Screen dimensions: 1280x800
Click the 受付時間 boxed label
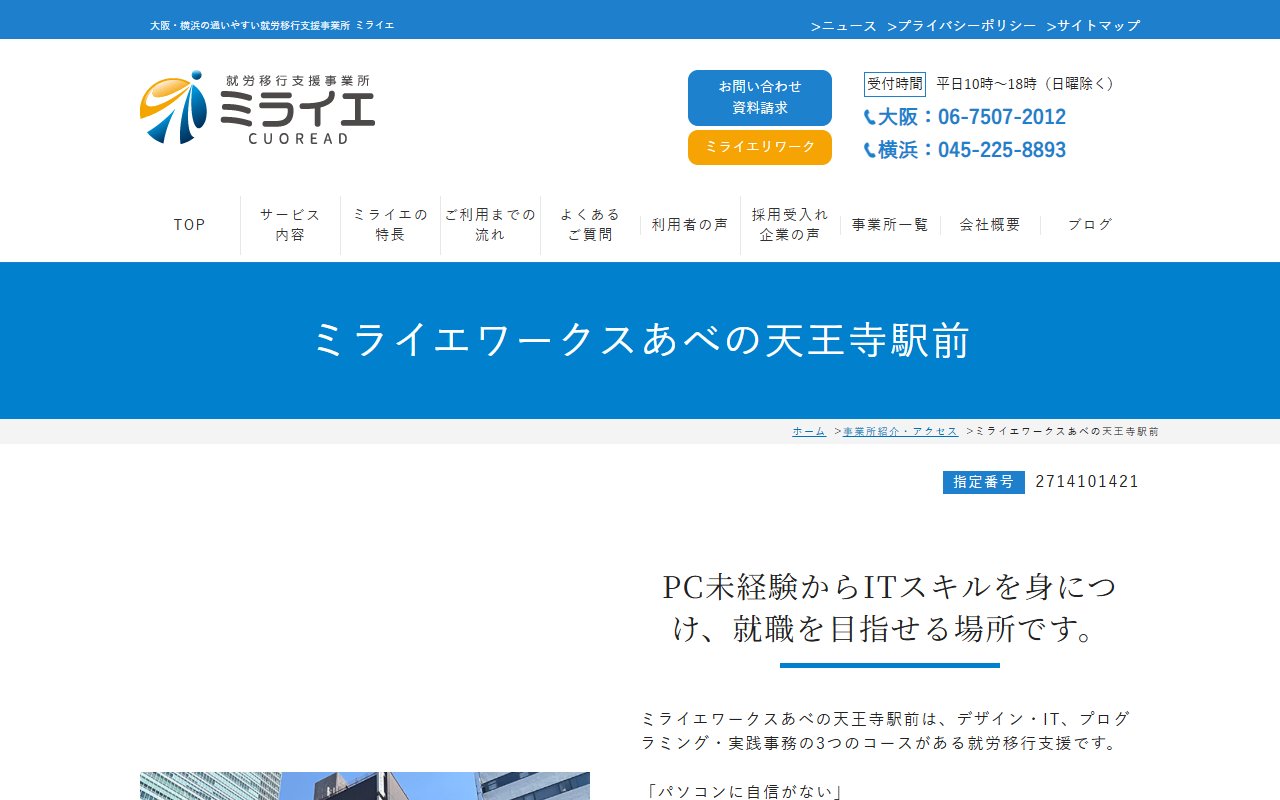[x=895, y=84]
